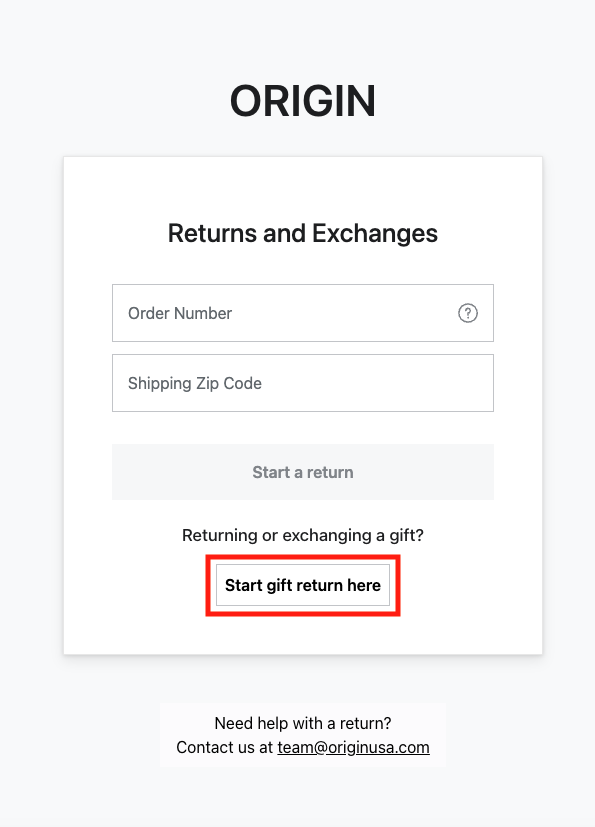Begin a gift return using the outlined button
This screenshot has height=827, width=595.
pos(303,585)
